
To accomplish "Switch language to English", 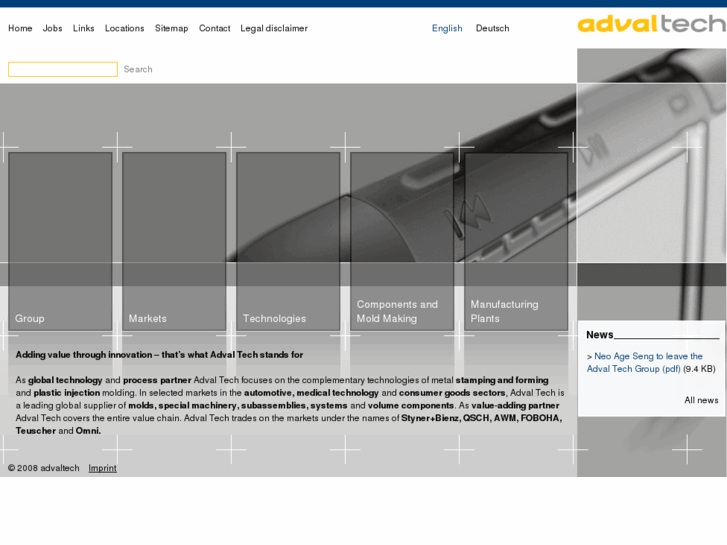I will [447, 28].
